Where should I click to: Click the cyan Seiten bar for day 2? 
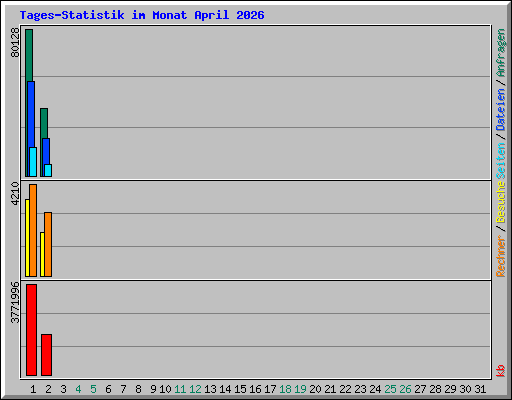48,170
